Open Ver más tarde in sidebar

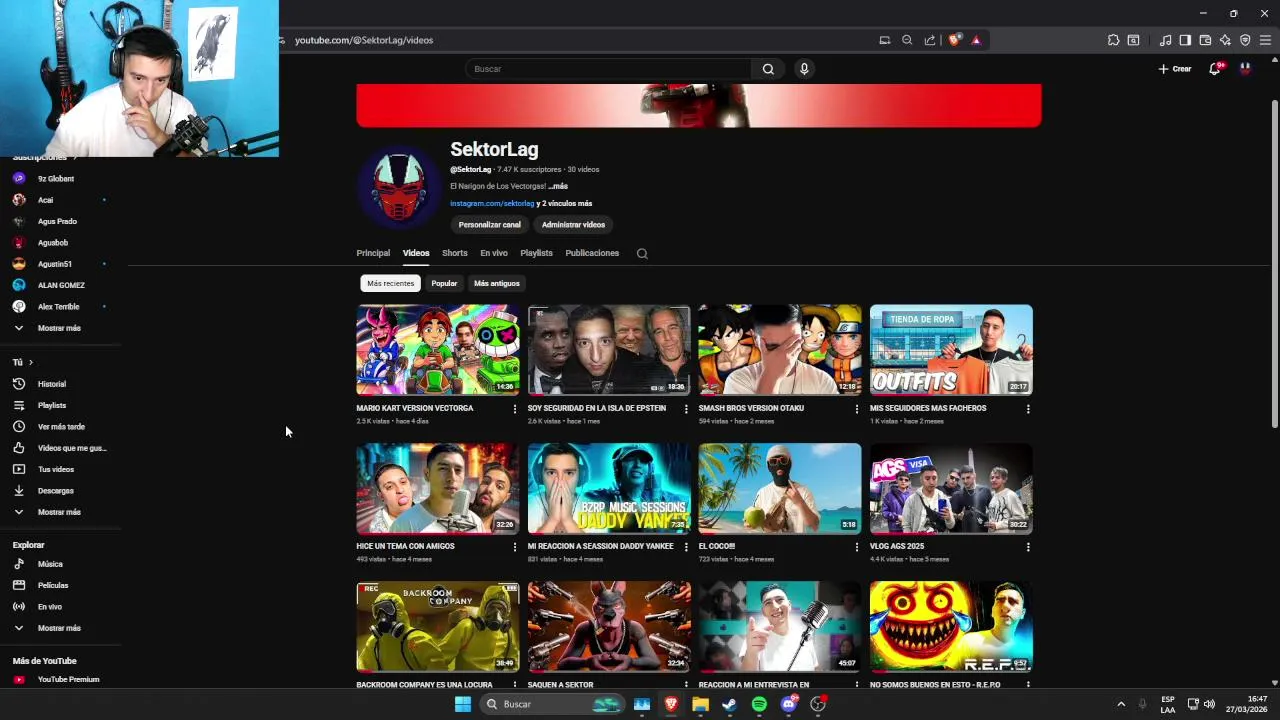click(x=60, y=427)
